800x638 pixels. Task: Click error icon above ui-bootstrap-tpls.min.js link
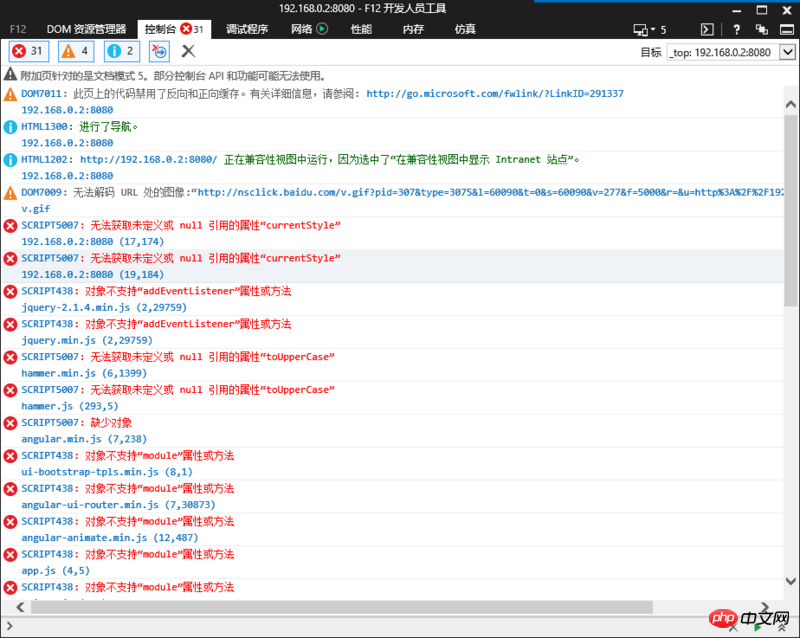click(x=10, y=456)
